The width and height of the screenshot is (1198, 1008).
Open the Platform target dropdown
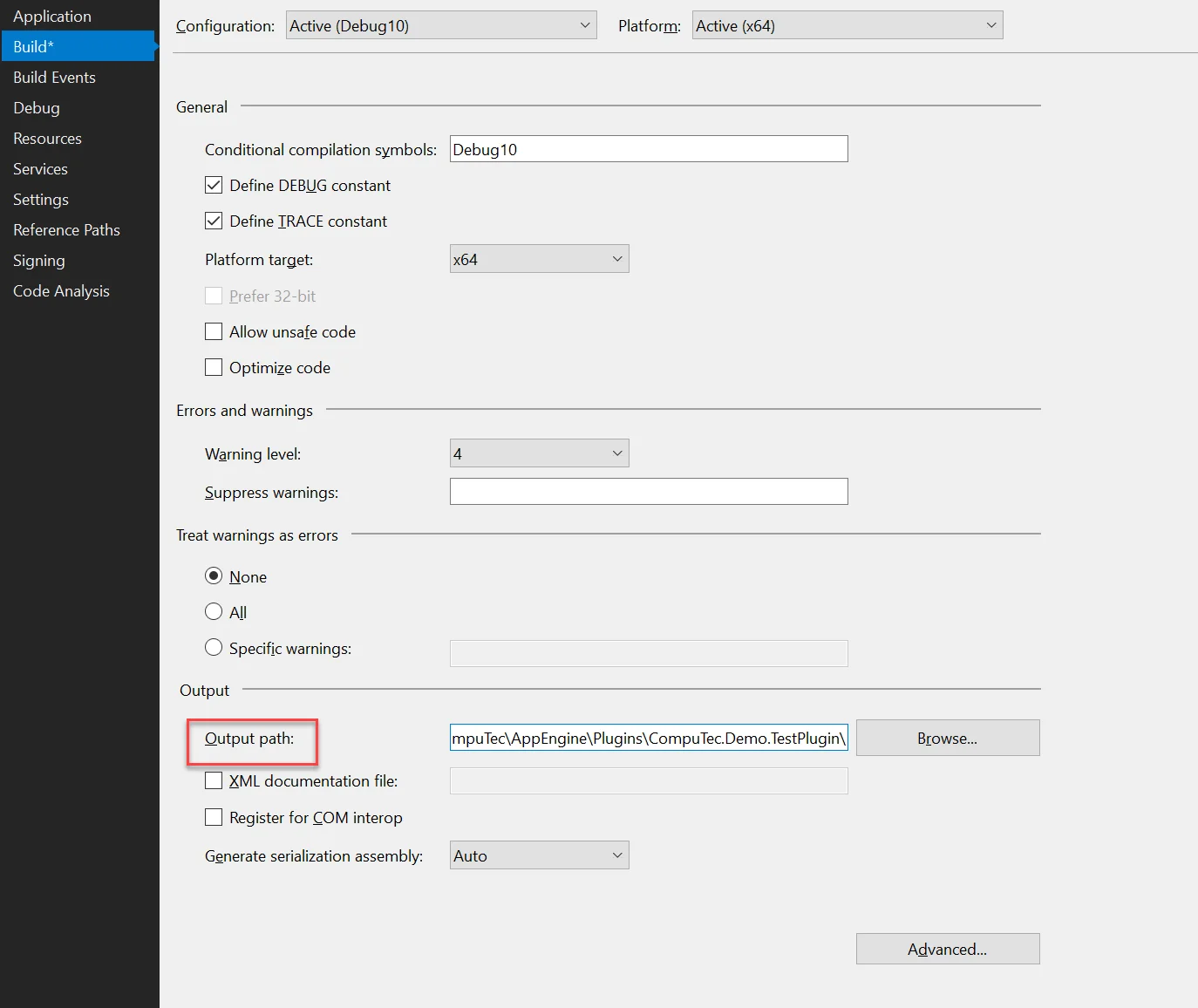539,259
